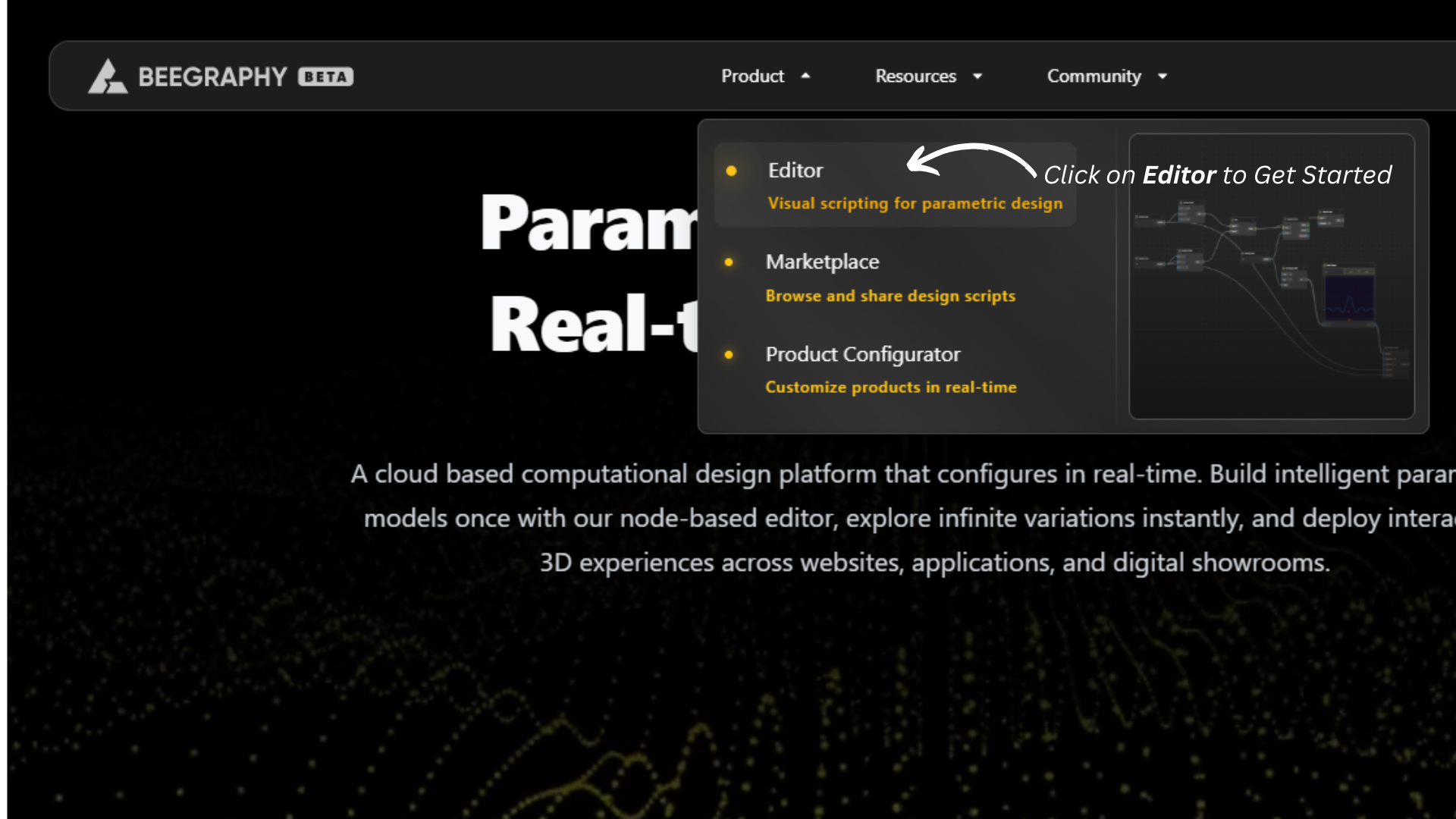
Task: Open the Resources menu label
Action: point(915,77)
